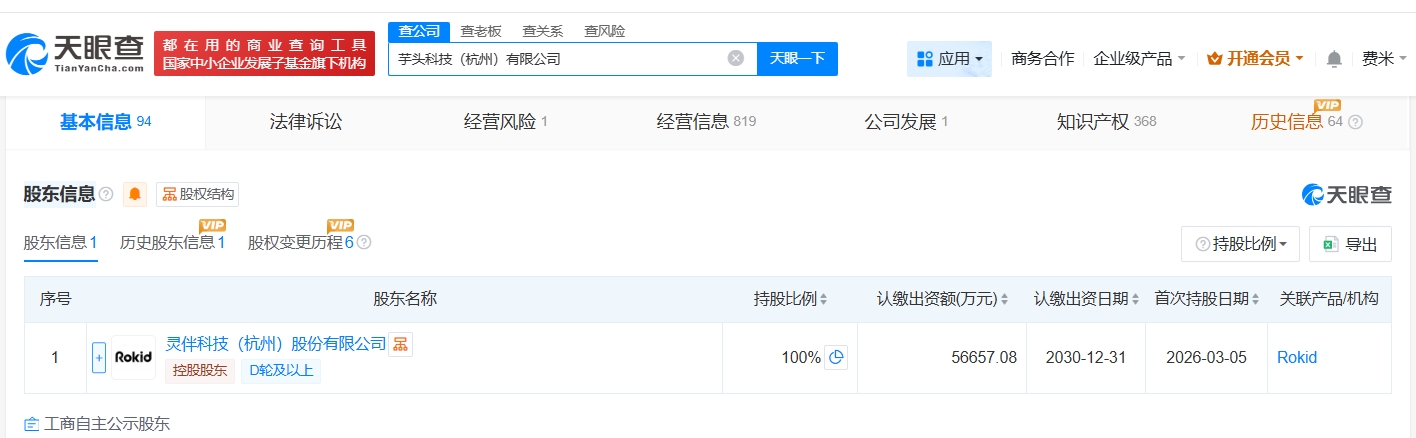Click the orange alert bell beside 股东信息
1416x438 pixels.
pos(135,194)
